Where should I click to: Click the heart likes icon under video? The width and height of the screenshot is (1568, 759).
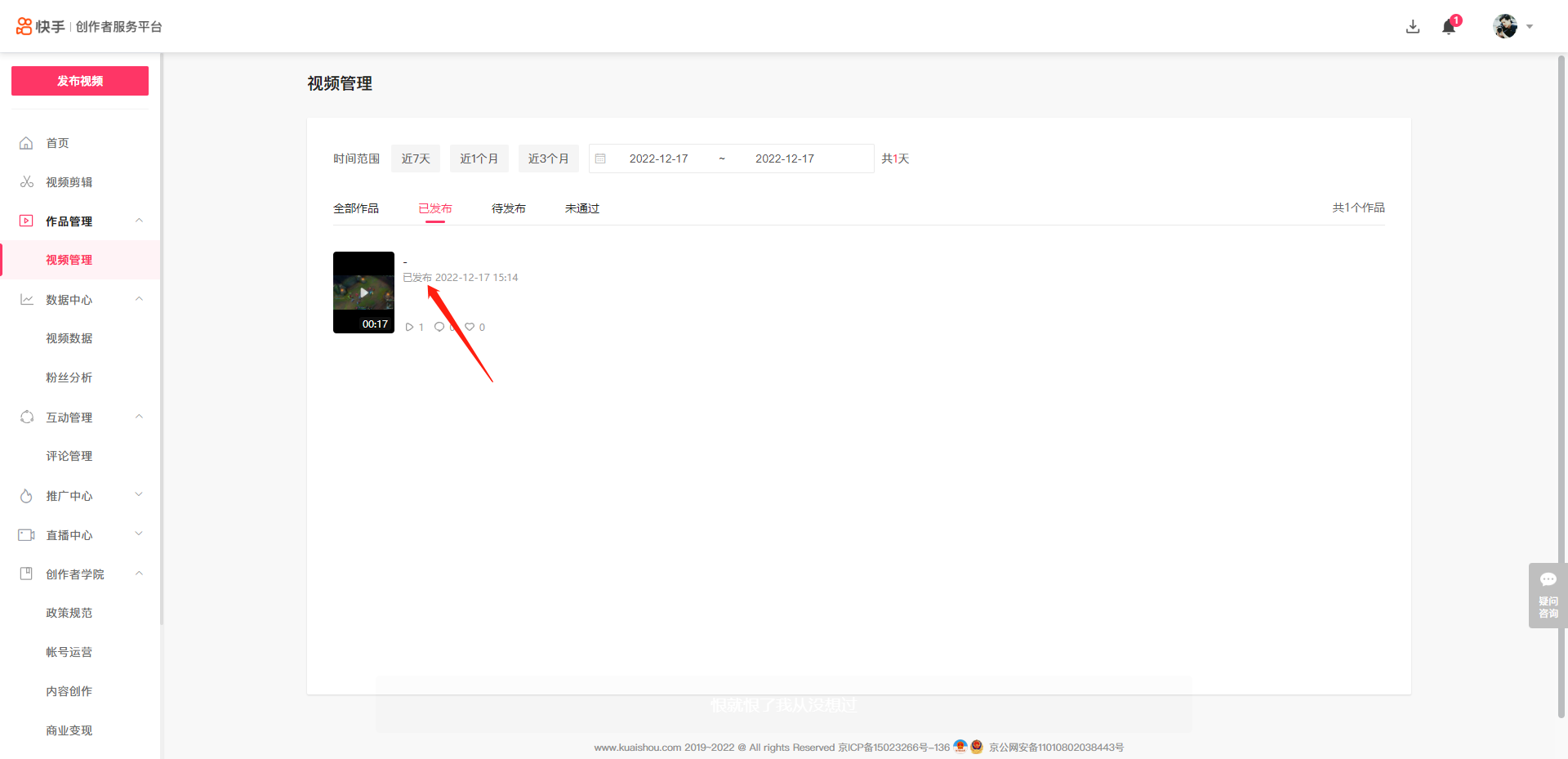click(x=470, y=327)
